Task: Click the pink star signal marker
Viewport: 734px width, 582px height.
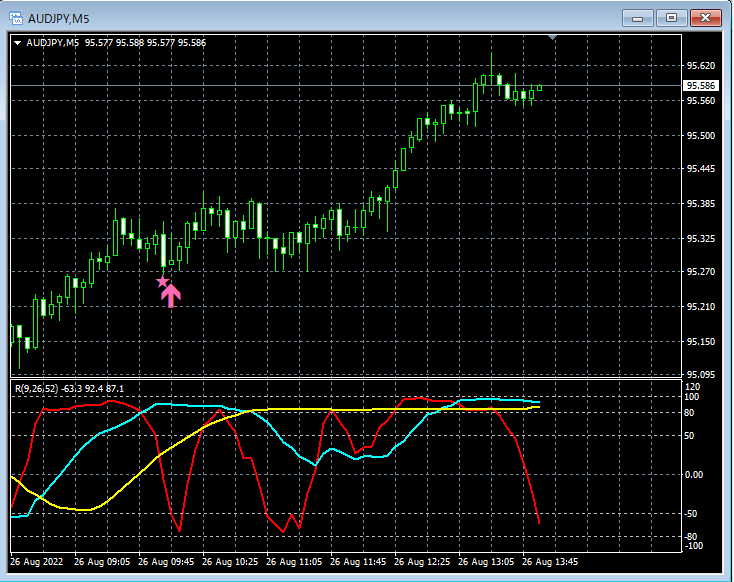Action: click(162, 281)
